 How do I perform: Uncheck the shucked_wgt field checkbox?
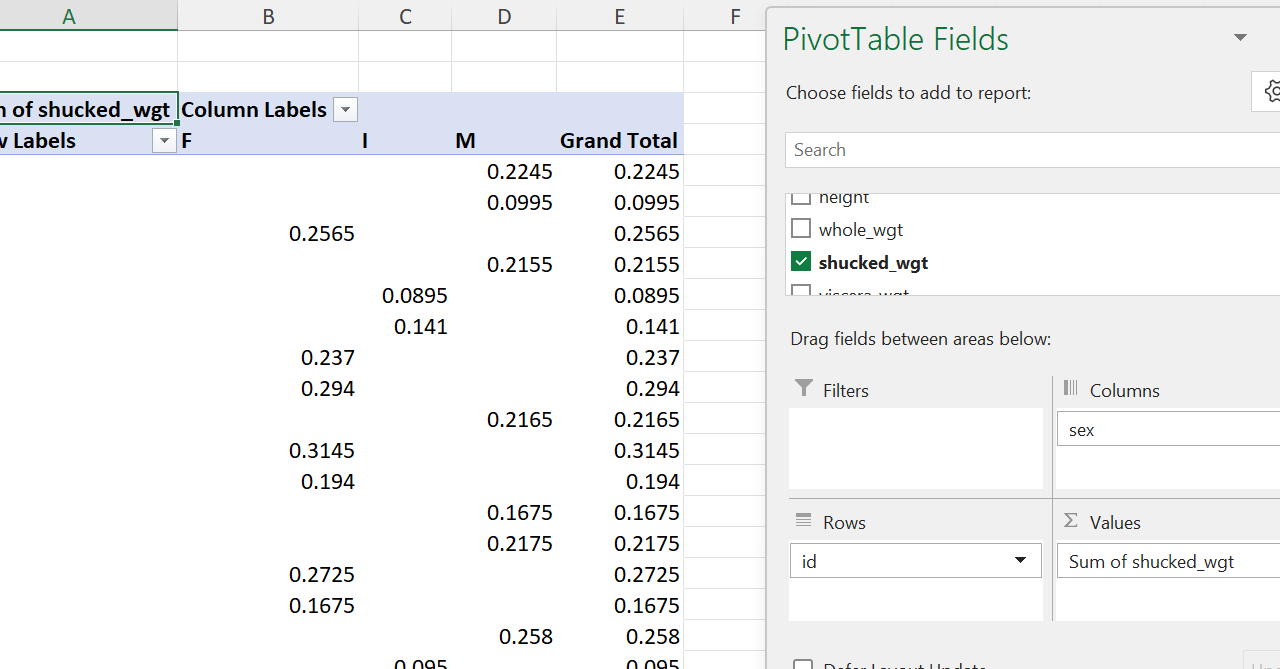(x=801, y=262)
